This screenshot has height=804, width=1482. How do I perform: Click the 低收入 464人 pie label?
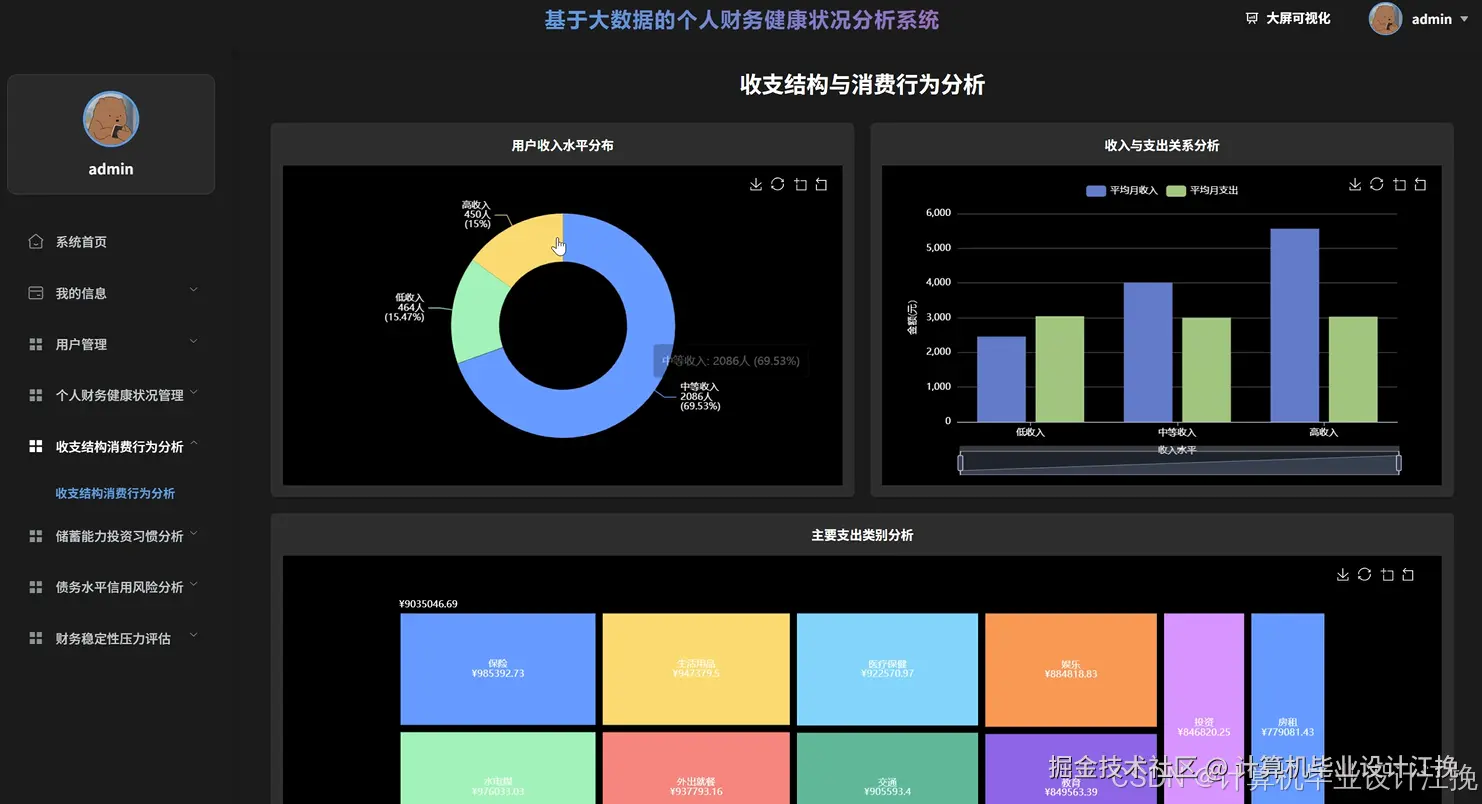coord(405,307)
